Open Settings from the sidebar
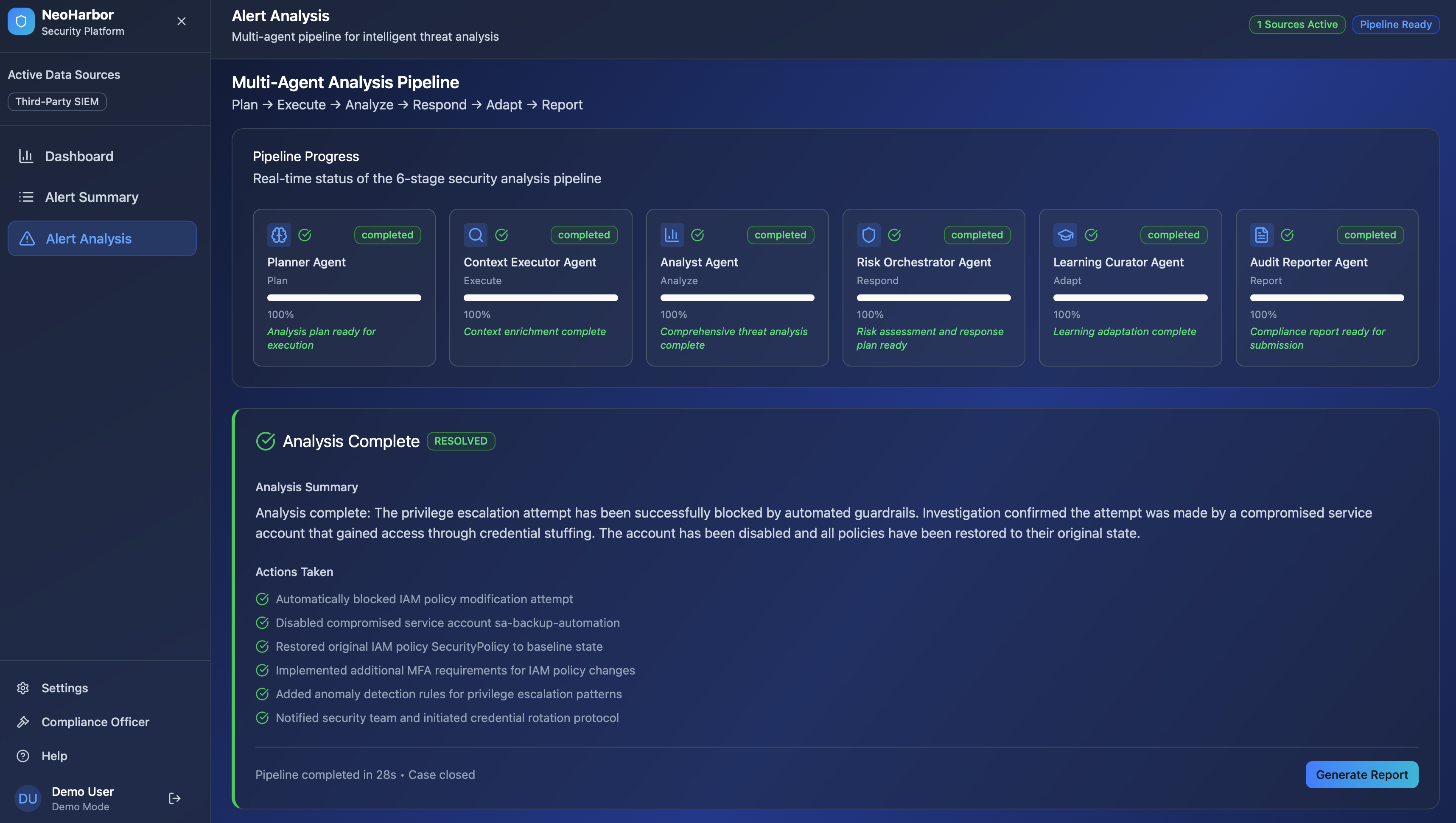Viewport: 1456px width, 823px height. (64, 688)
